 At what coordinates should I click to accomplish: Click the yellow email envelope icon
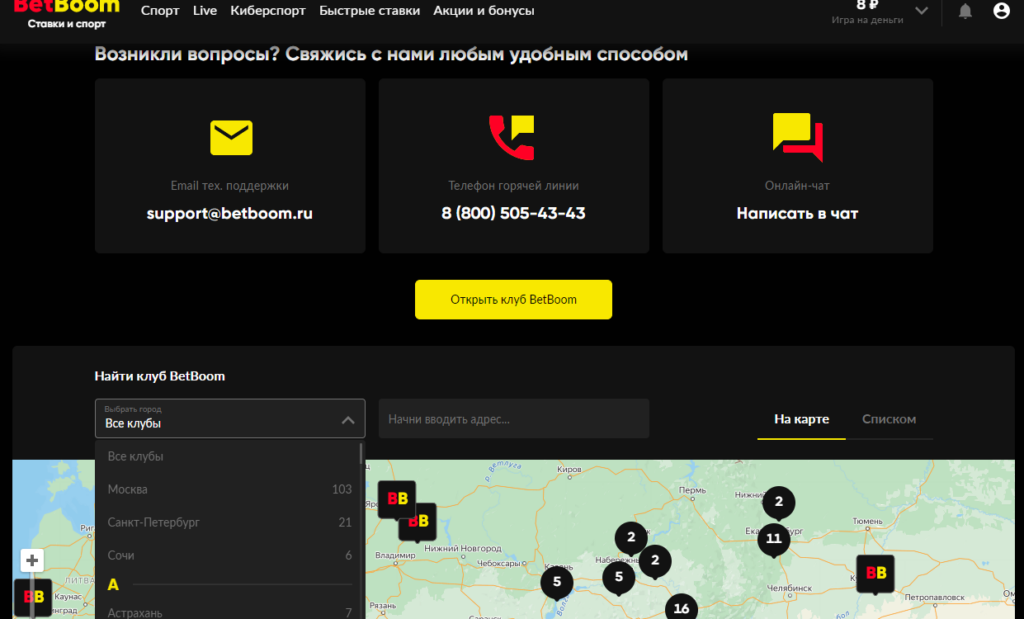pyautogui.click(x=231, y=137)
